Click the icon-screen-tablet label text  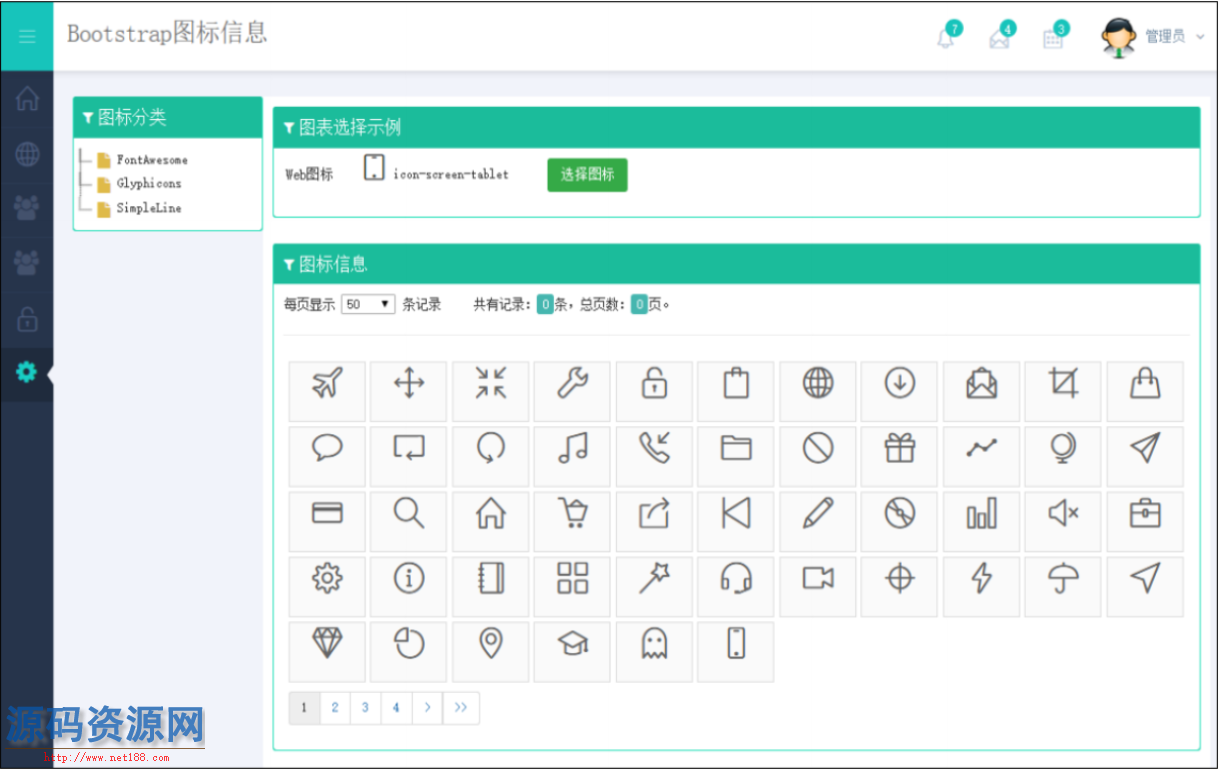coord(451,175)
